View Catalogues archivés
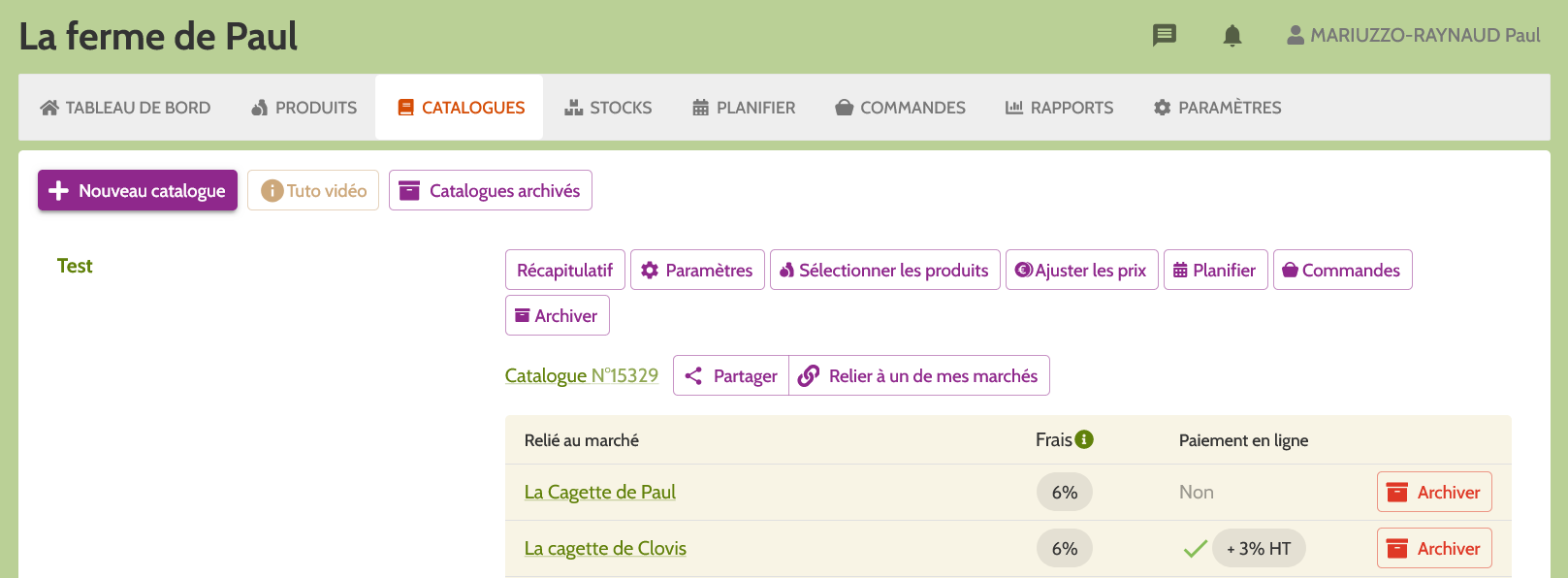1568x578 pixels. [x=491, y=191]
